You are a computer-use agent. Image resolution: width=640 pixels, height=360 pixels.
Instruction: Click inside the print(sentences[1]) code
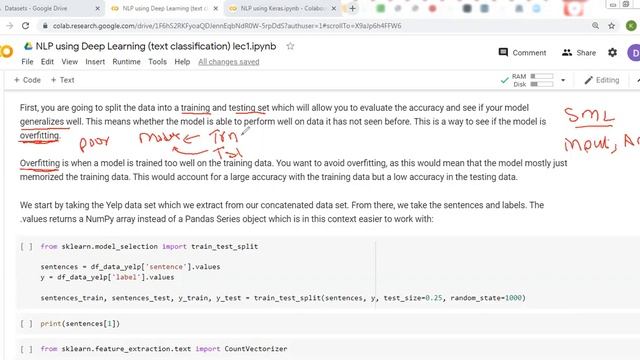tap(80, 324)
